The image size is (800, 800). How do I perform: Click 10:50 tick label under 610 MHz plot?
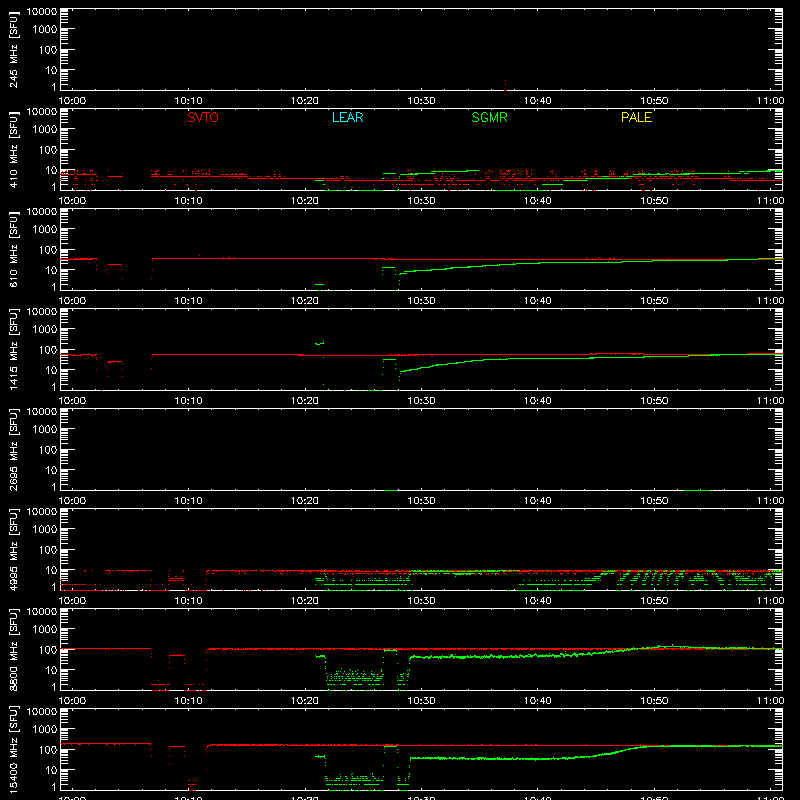tap(654, 301)
